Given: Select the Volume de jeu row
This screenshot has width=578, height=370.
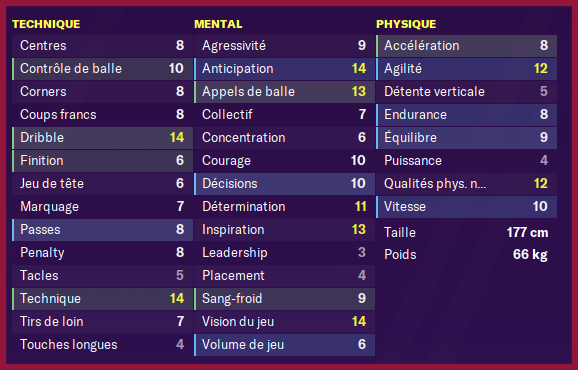Looking at the screenshot, I should coord(285,345).
